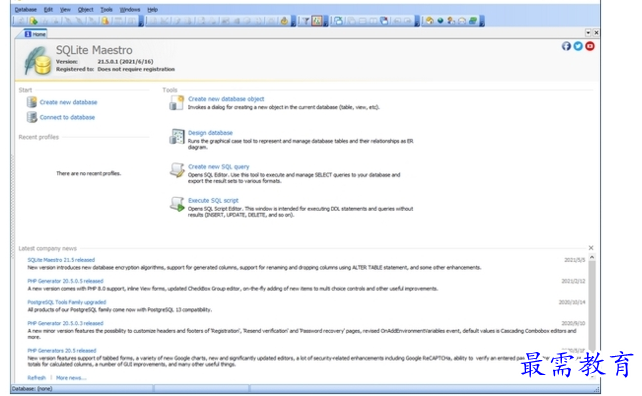Click the Connect to database icon
The image size is (642, 396).
coord(32,117)
